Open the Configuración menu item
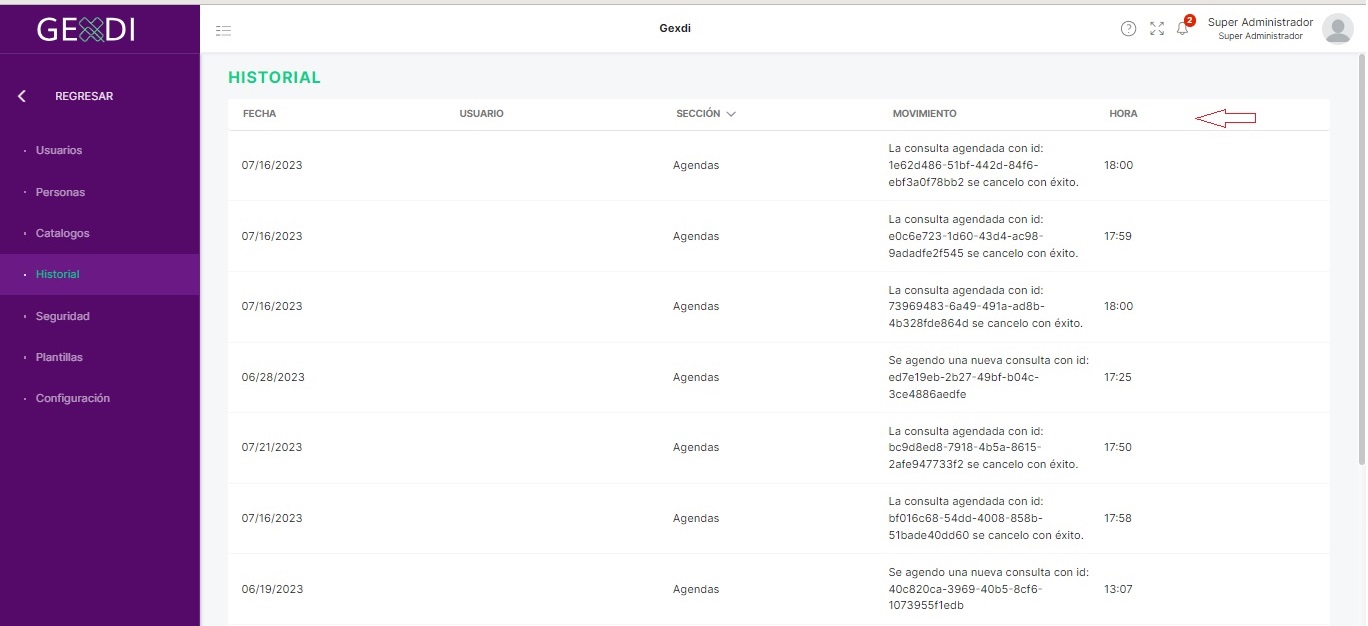1368x626 pixels. tap(73, 398)
